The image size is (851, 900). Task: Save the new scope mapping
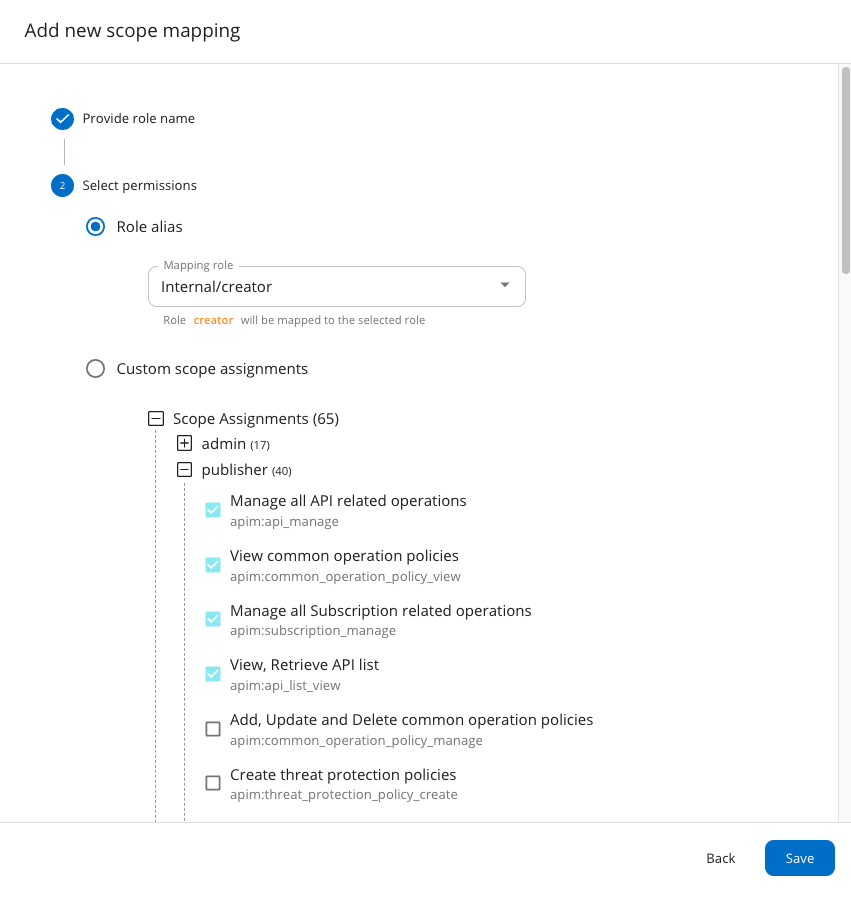point(799,858)
